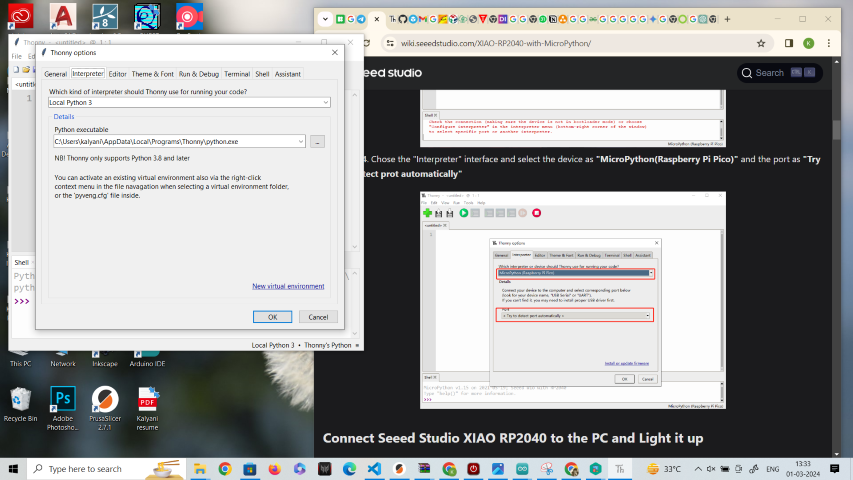Switch to the GitHub tab in Chrome
This screenshot has width=853, height=480.
click(x=403, y=19)
